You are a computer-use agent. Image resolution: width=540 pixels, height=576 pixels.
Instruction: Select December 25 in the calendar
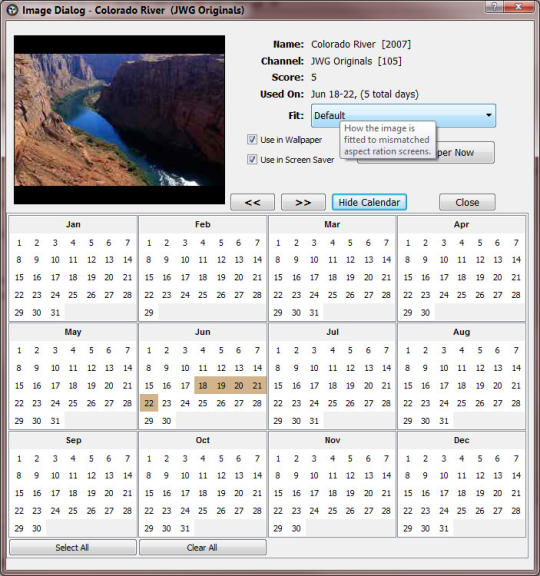coord(461,511)
